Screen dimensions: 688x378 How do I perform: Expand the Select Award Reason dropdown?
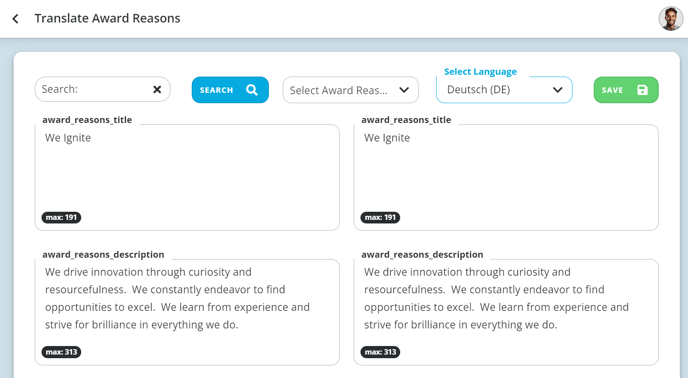[x=351, y=90]
